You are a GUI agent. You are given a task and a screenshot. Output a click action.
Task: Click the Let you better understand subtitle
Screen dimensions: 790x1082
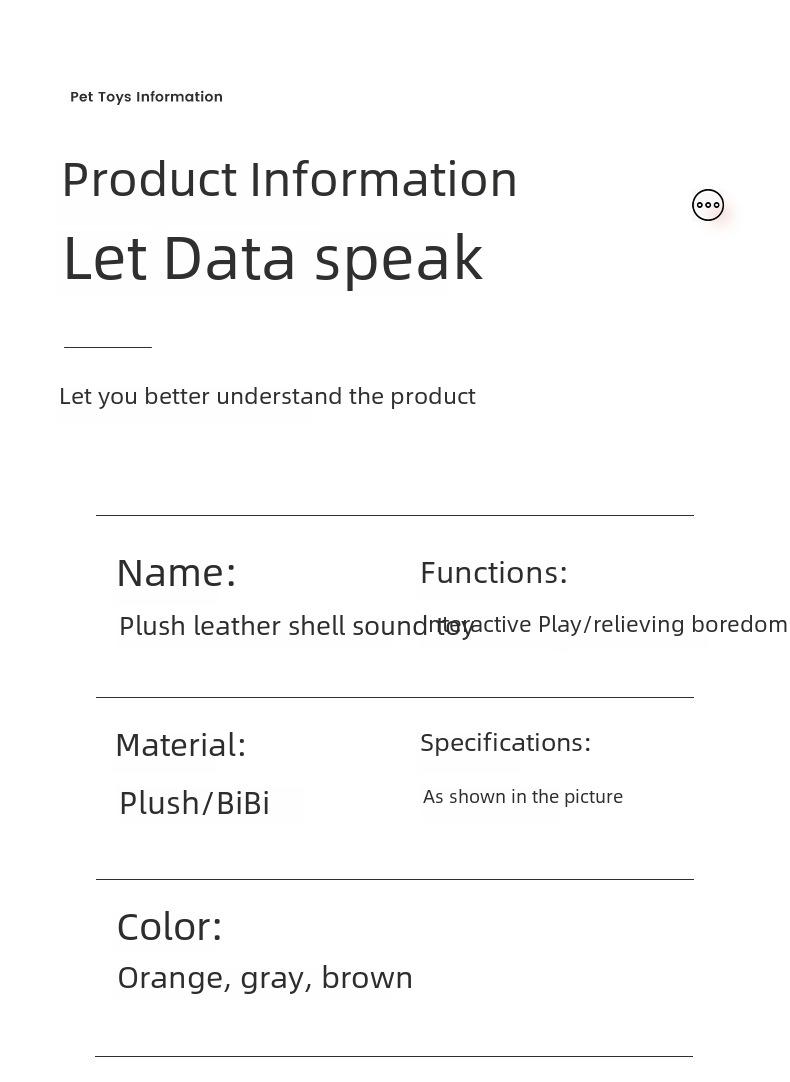click(267, 396)
